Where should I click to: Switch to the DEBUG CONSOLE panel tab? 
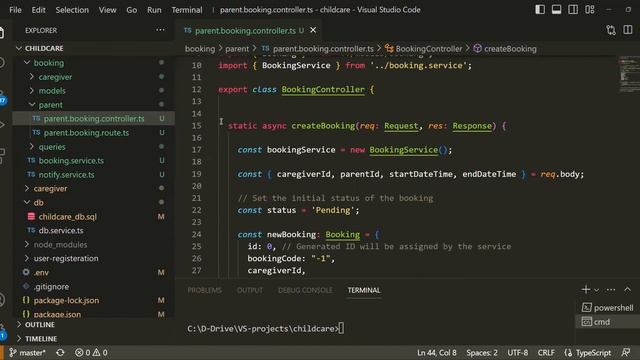305,290
